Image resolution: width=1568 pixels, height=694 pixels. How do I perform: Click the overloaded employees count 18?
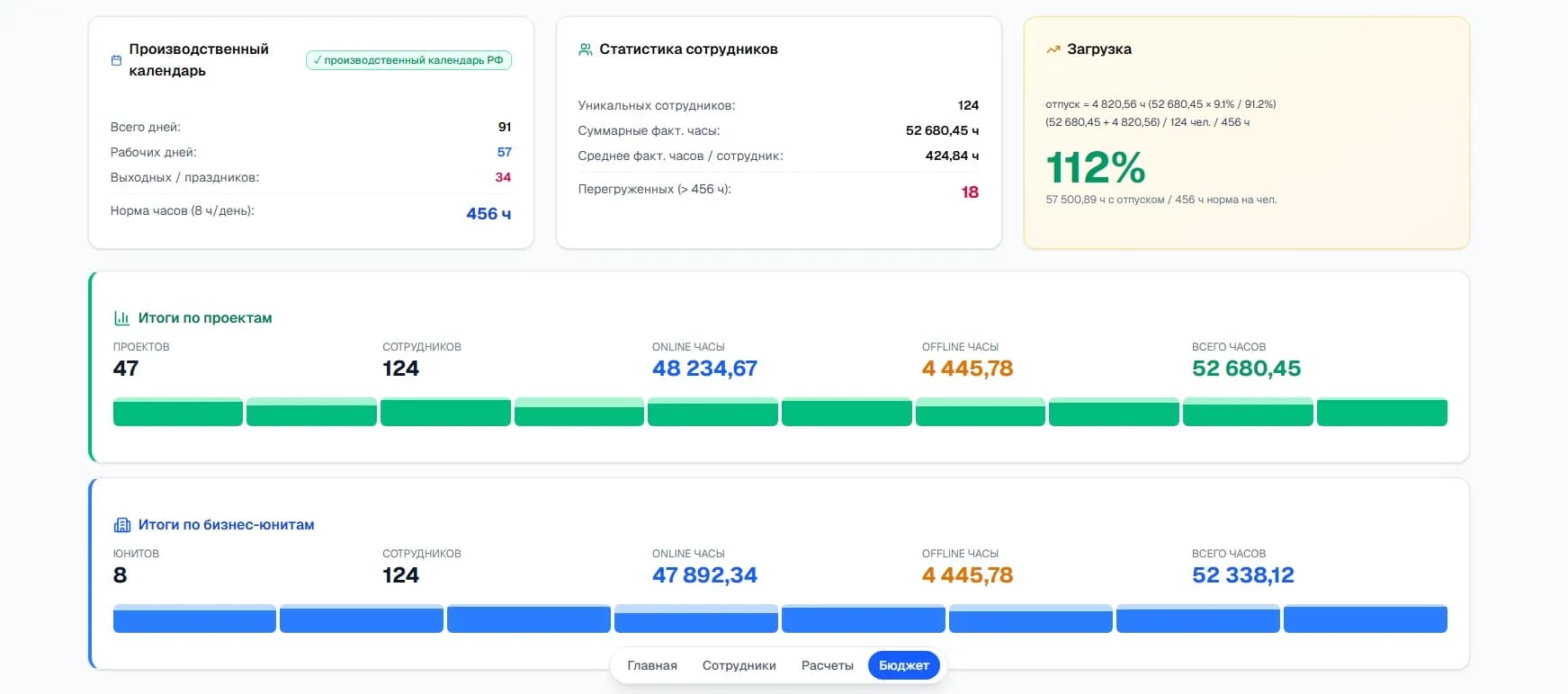click(x=970, y=192)
